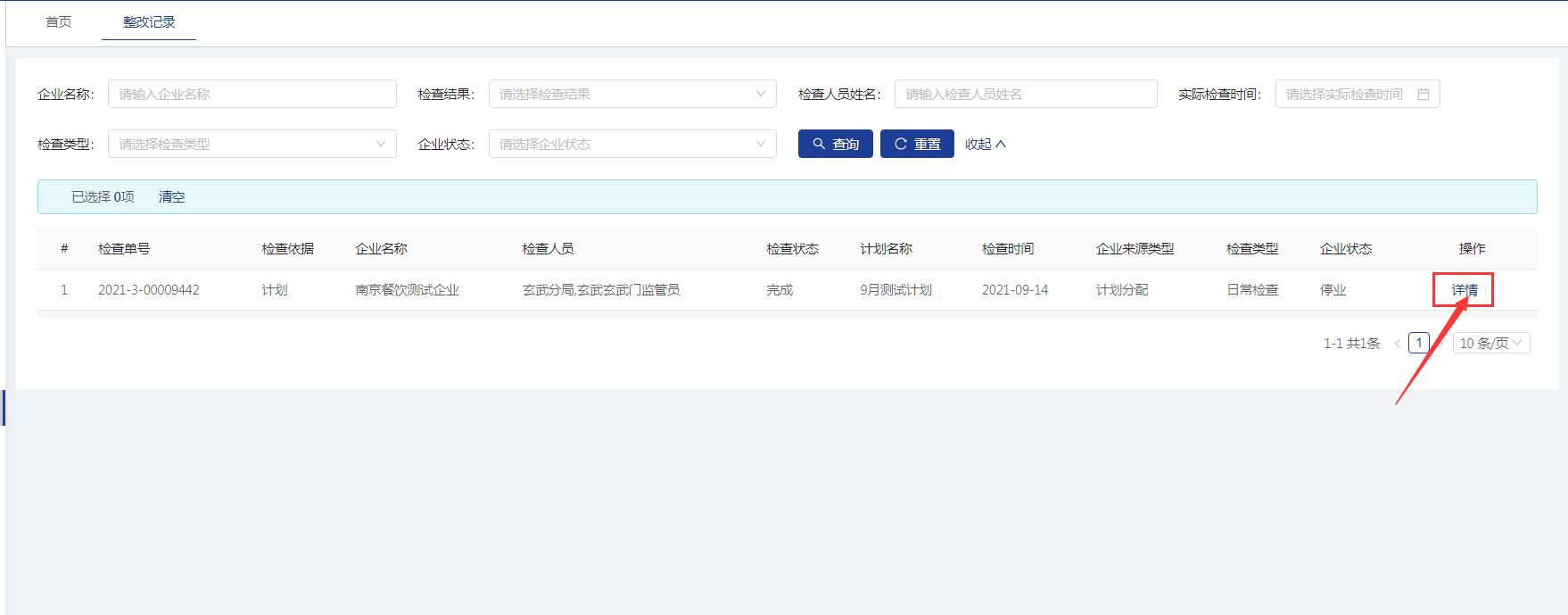
Task: Focus the 企业名称 input field
Action: pyautogui.click(x=252, y=94)
